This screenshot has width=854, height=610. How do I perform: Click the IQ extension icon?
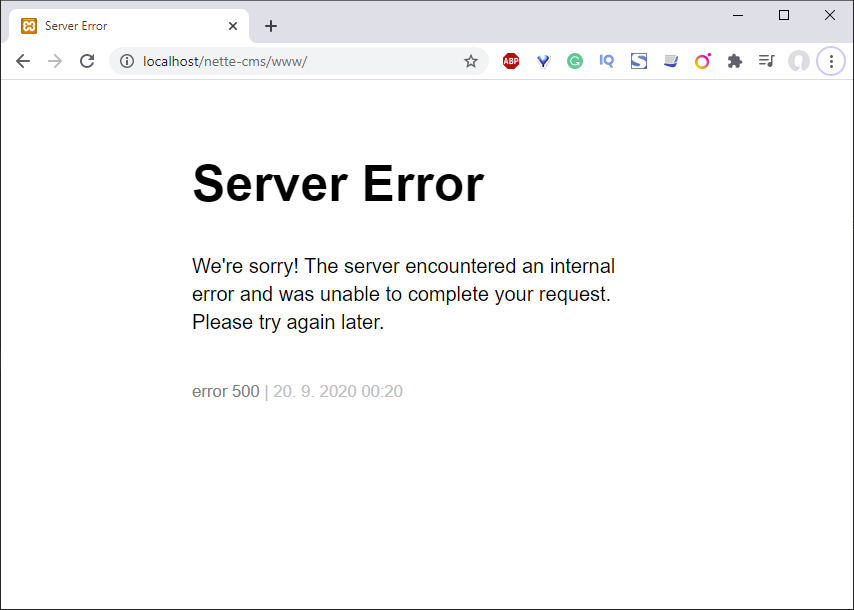tap(607, 61)
